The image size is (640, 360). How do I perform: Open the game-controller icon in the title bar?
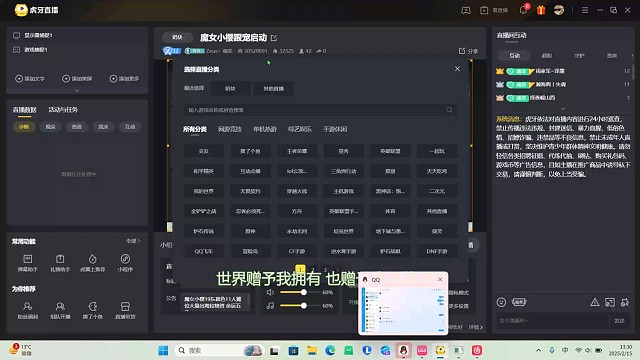(x=466, y=10)
